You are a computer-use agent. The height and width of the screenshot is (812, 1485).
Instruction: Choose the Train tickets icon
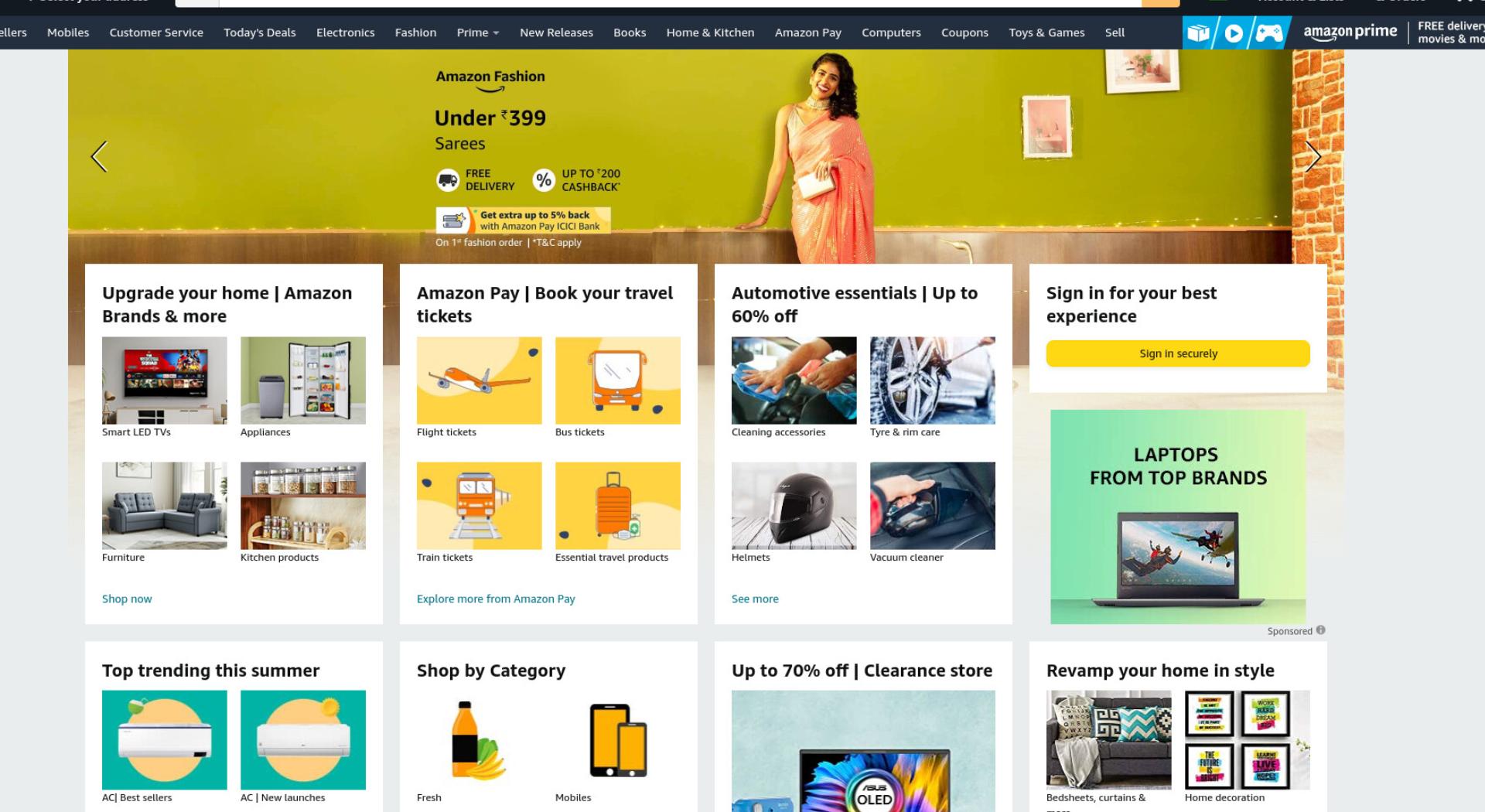(479, 505)
